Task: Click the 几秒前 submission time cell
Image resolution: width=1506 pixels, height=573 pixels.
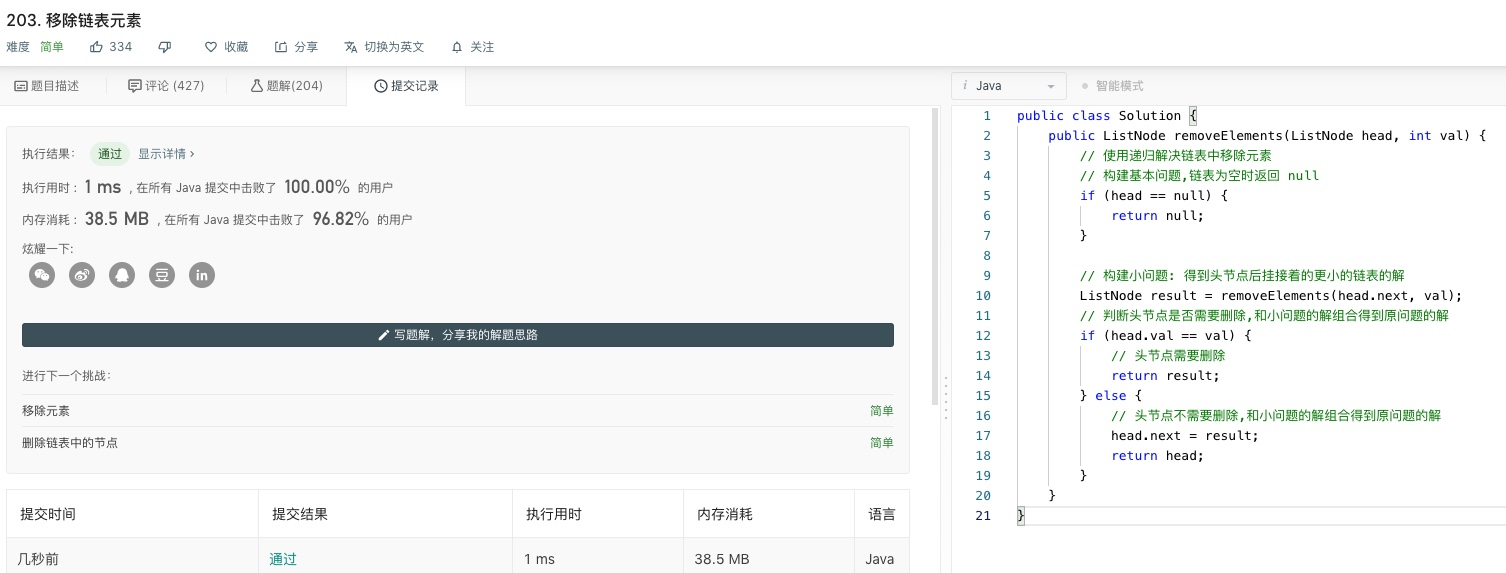Action: pyautogui.click(x=39, y=559)
